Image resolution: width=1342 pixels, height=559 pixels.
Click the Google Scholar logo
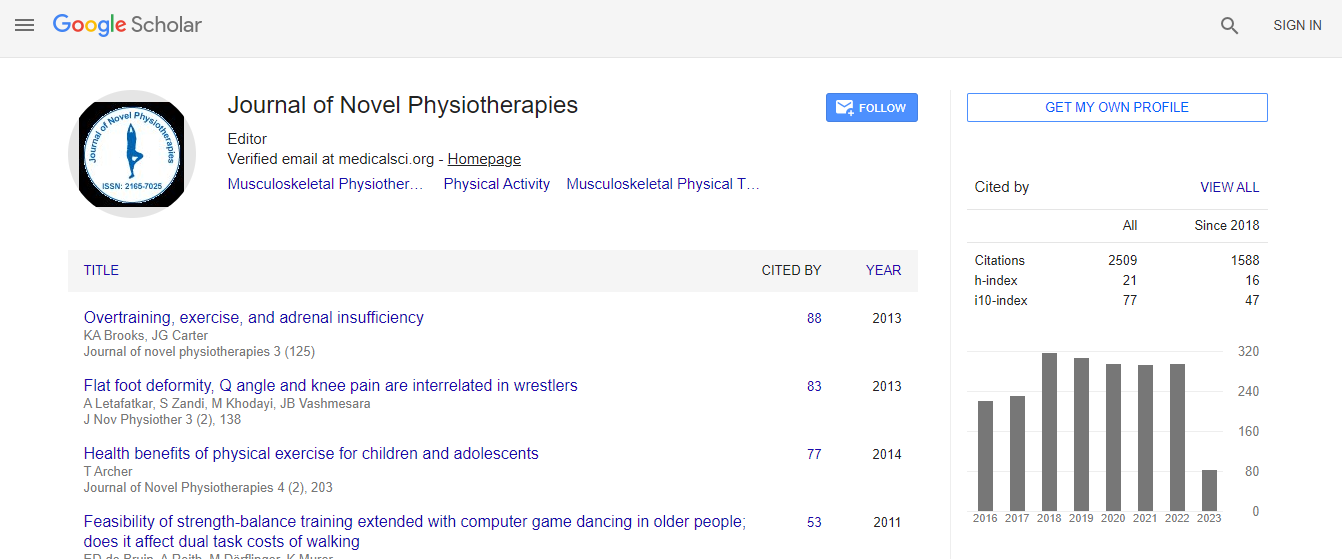127,25
